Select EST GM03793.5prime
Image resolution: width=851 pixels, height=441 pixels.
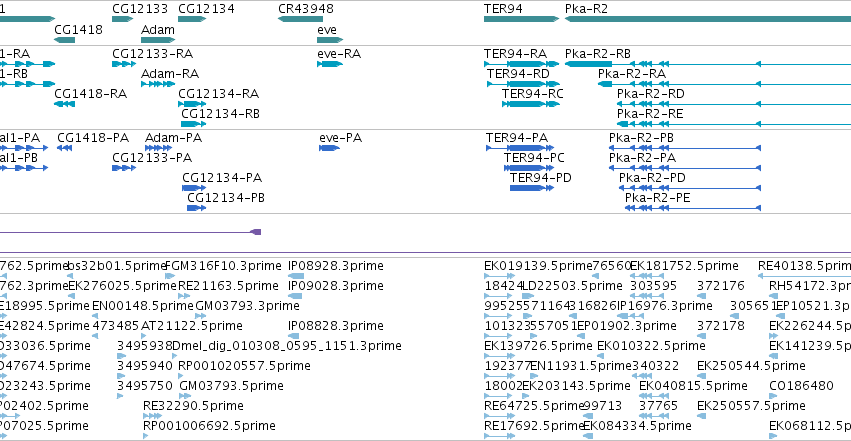point(185,397)
